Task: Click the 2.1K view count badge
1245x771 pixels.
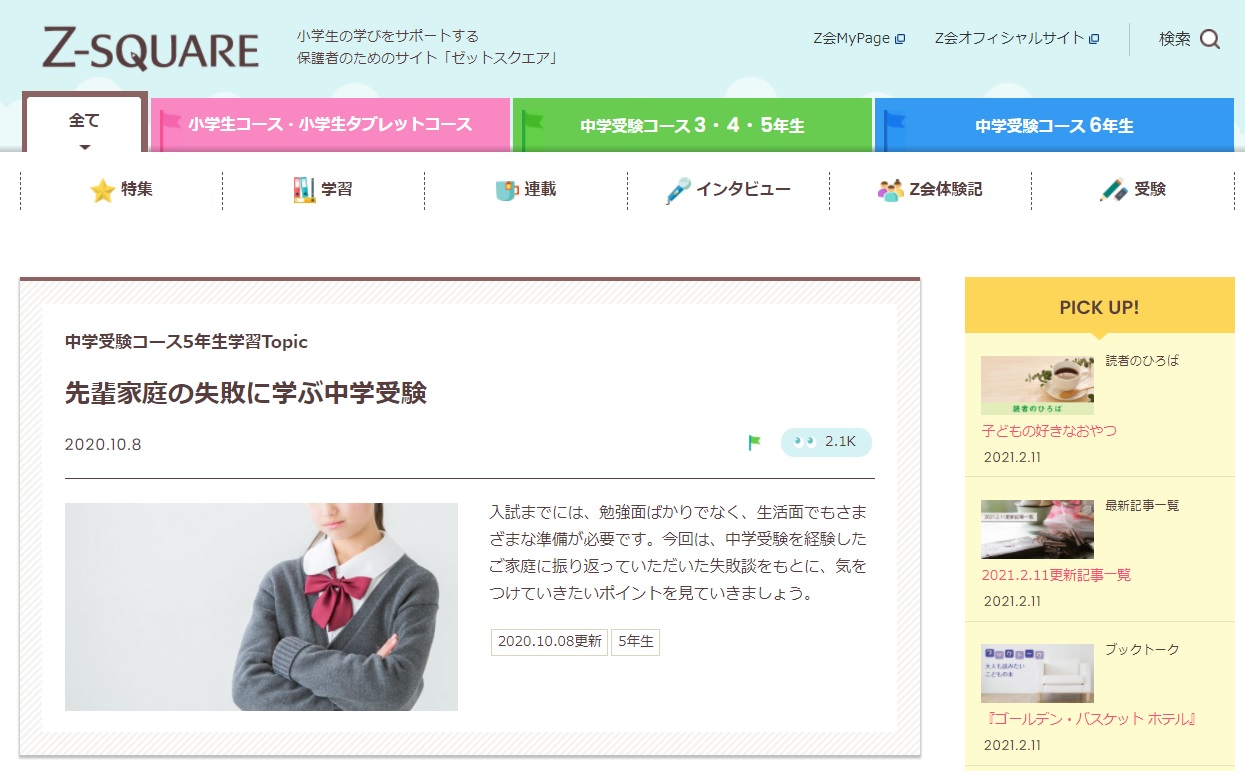Action: click(x=826, y=442)
